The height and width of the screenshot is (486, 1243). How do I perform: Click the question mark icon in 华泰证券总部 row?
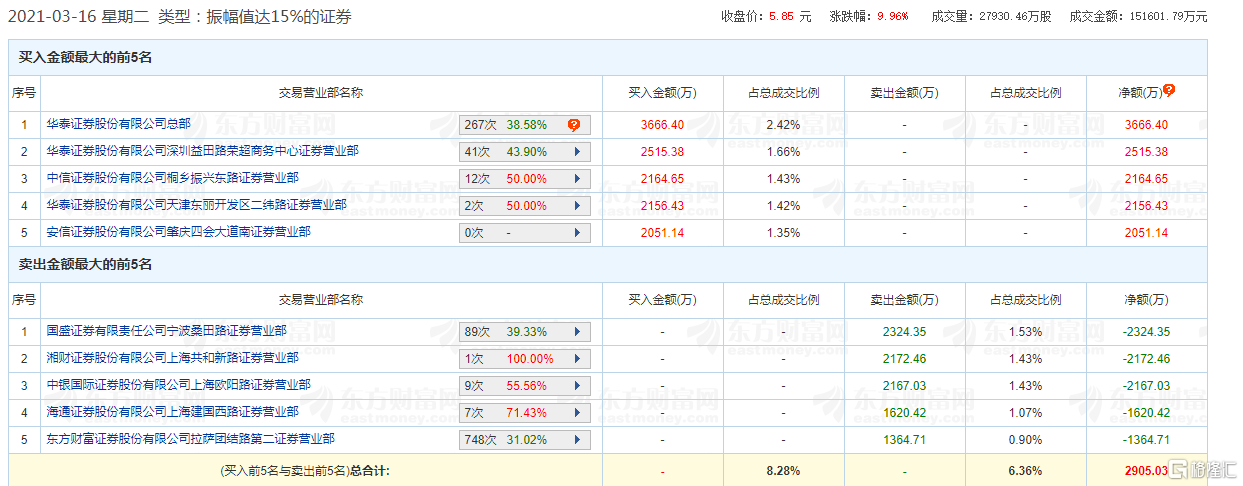point(573,125)
